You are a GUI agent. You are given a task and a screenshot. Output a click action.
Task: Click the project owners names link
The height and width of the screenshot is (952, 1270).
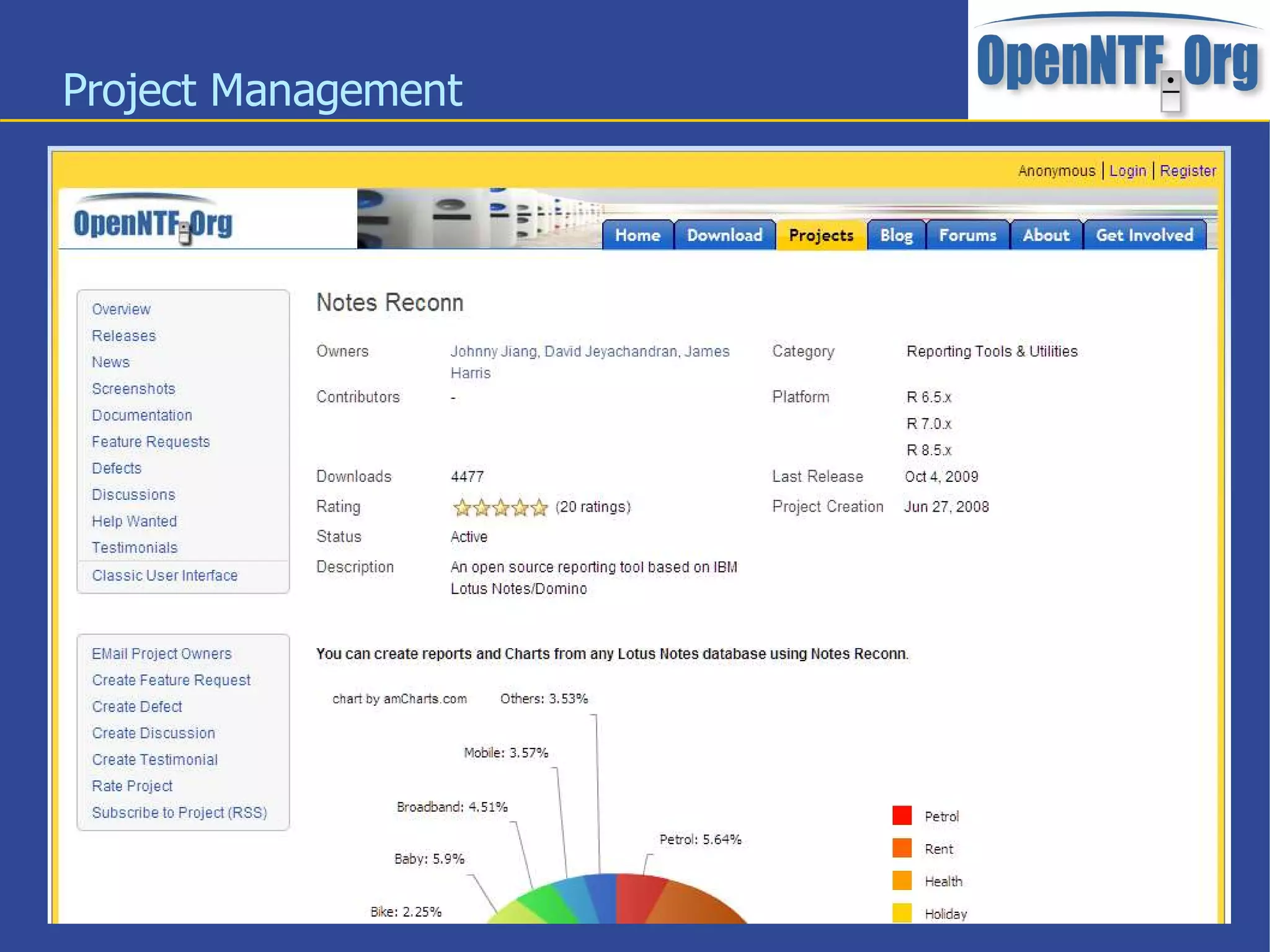590,362
